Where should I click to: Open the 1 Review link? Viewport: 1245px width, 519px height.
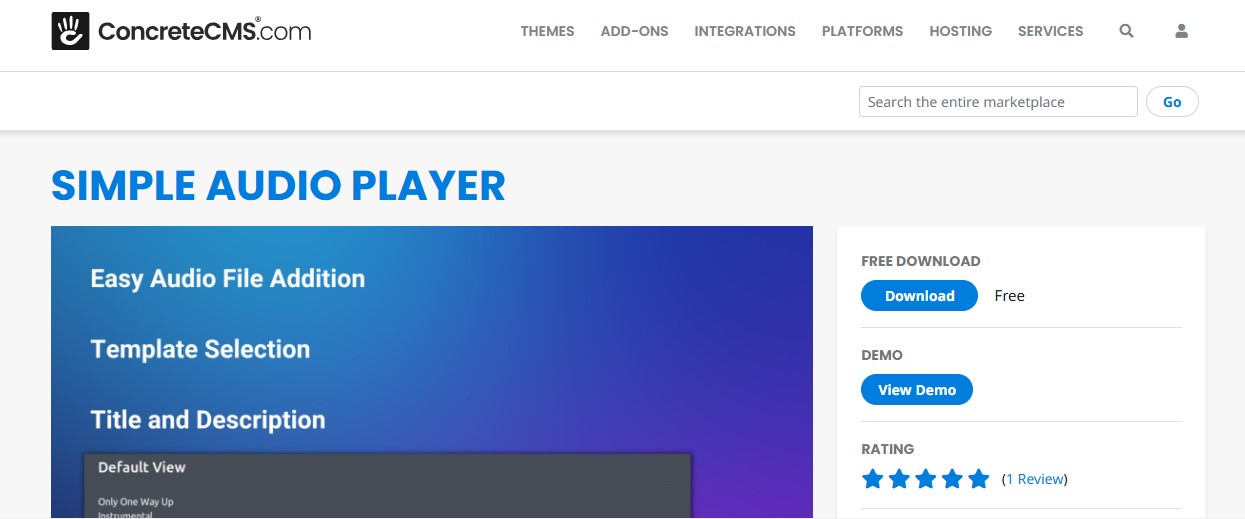pos(1035,479)
